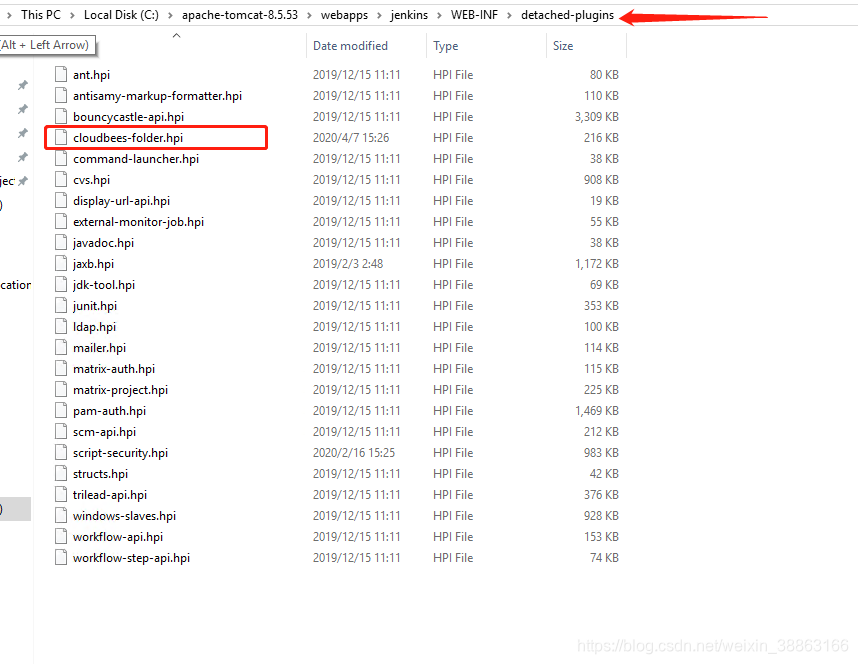858x664 pixels.
Task: Expand chevron after webapps breadcrumb
Action: (x=379, y=15)
